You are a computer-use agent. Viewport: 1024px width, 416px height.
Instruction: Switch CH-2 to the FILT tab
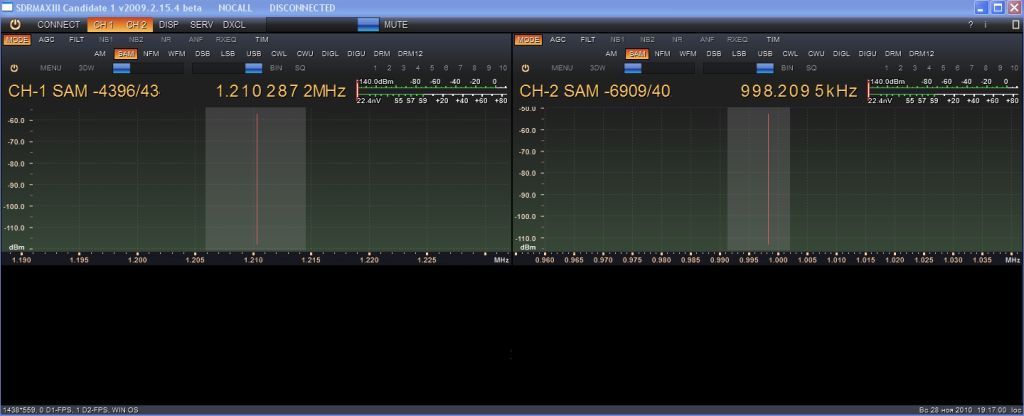coord(588,40)
